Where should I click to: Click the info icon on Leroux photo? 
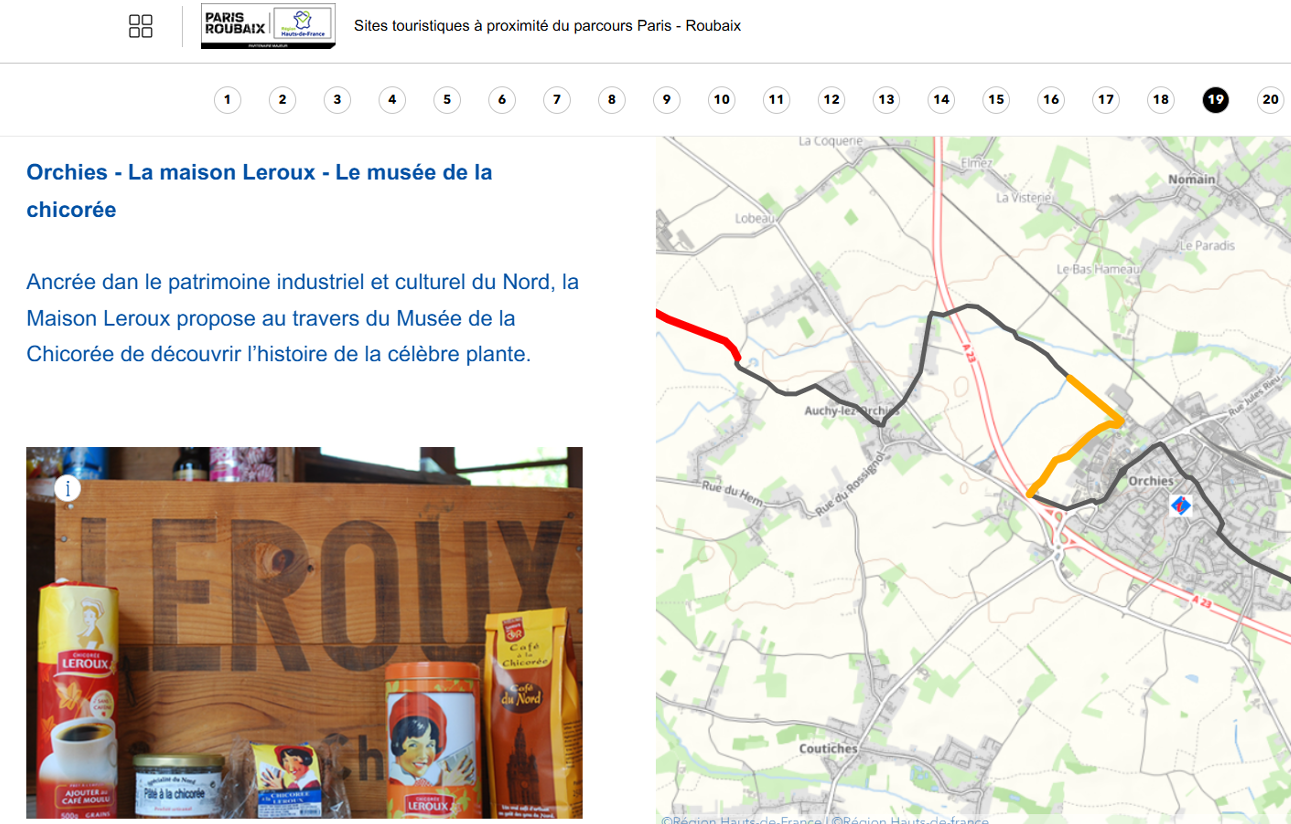[67, 488]
